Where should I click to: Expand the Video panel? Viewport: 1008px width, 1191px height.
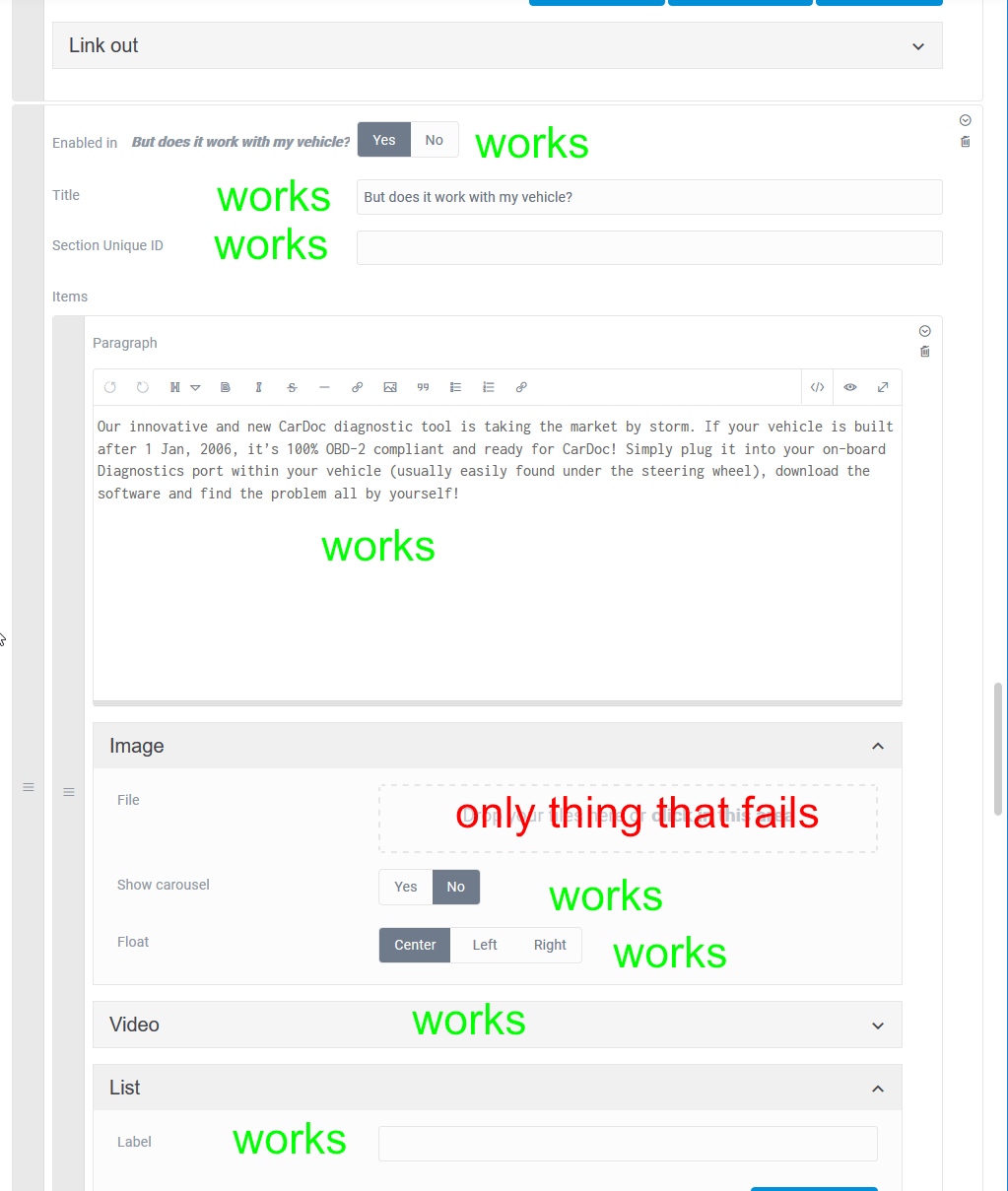[498, 1025]
